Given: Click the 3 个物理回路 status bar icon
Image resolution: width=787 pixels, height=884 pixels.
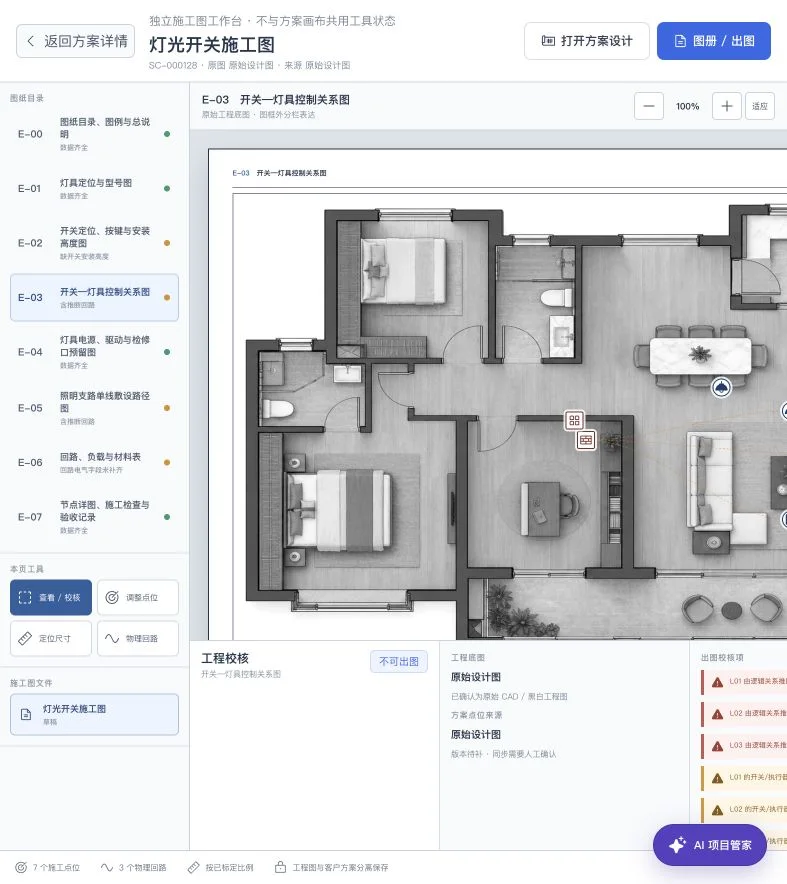Looking at the screenshot, I should point(107,868).
